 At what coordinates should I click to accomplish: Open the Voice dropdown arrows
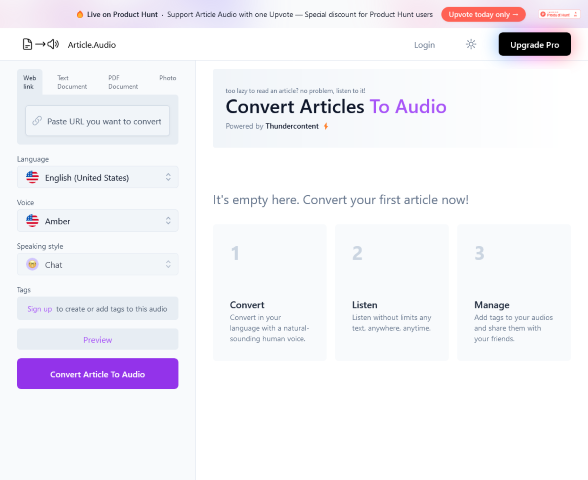pyautogui.click(x=168, y=220)
